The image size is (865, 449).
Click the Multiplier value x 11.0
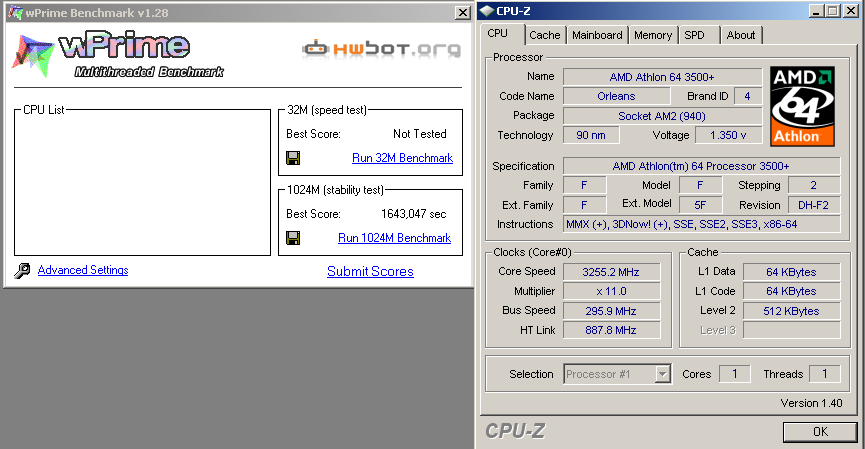click(611, 291)
